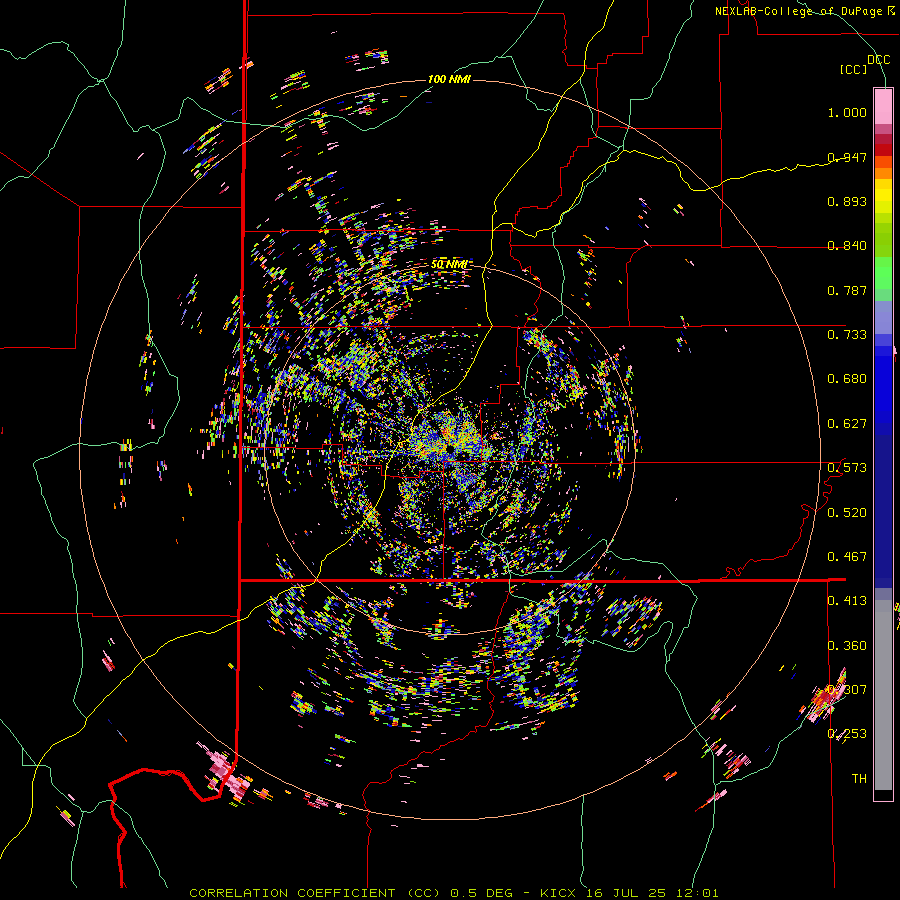Click the 50 NMI range ring label
The height and width of the screenshot is (900, 900).
(x=449, y=264)
